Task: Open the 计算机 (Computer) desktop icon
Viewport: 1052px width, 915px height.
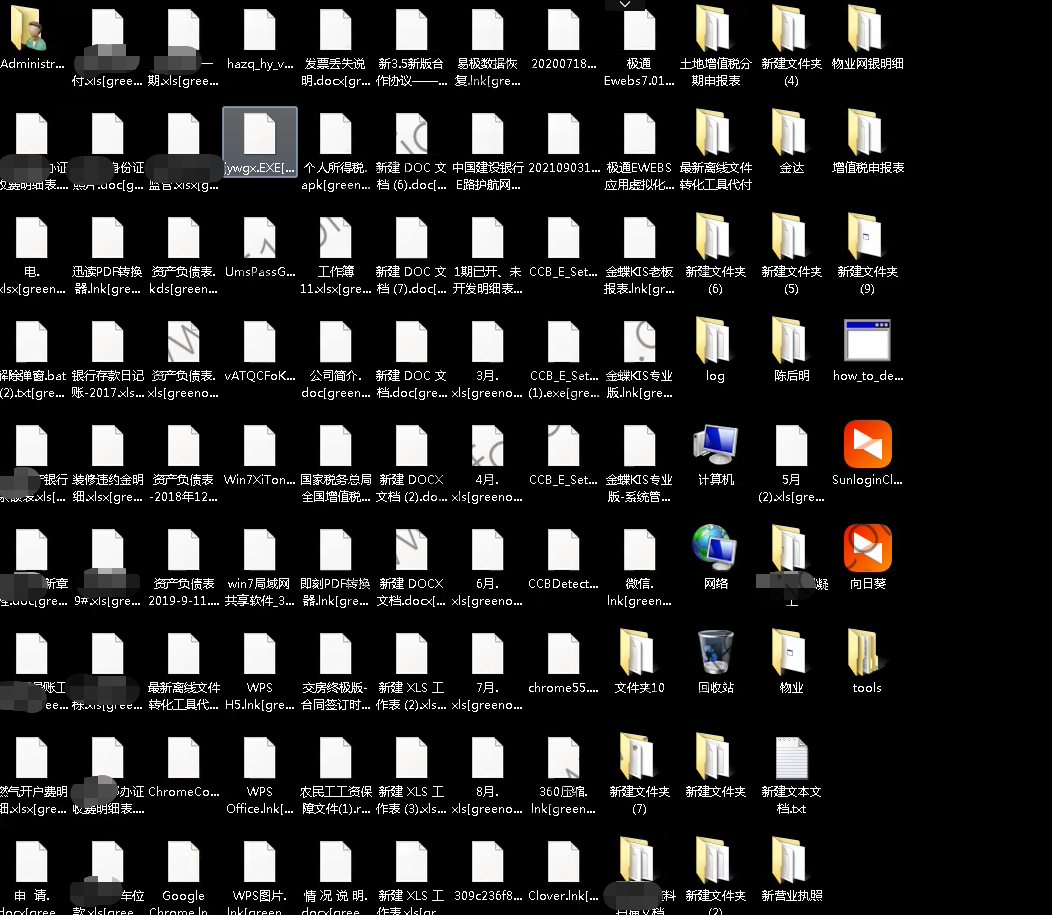Action: 715,444
